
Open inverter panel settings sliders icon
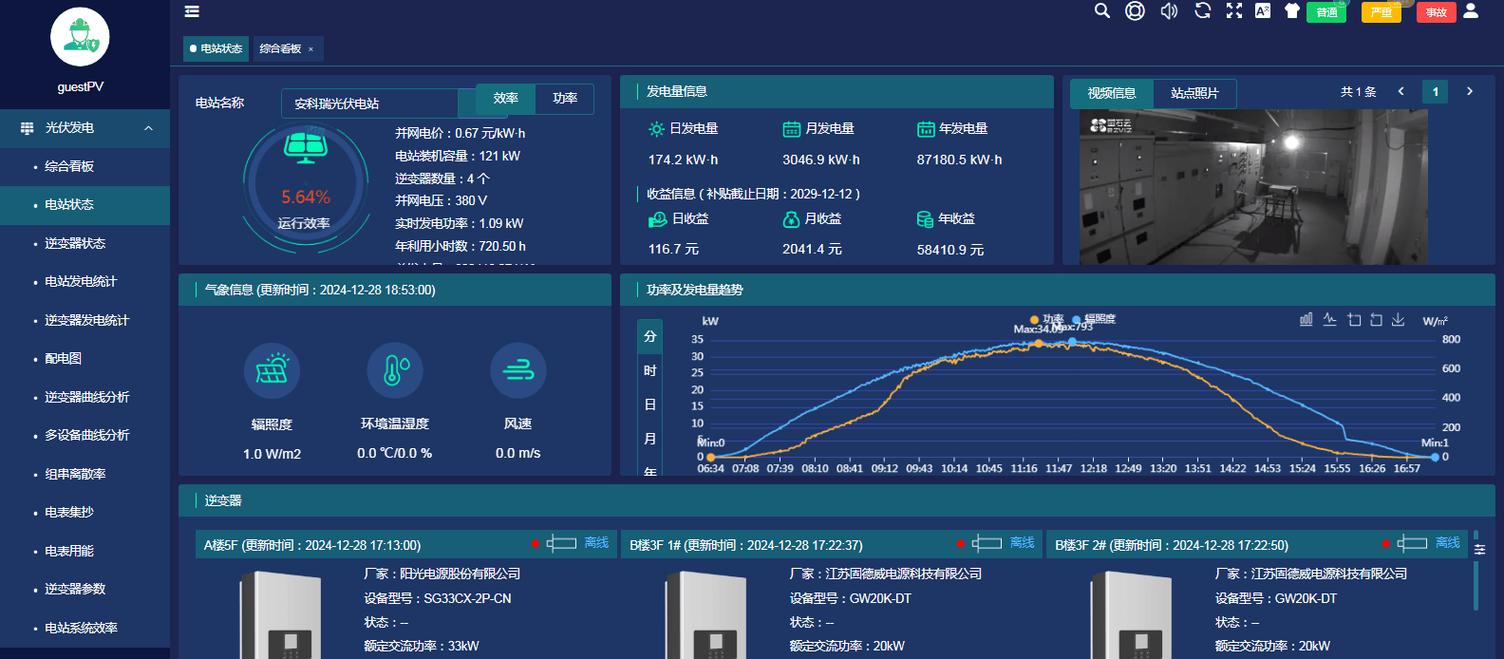[1480, 549]
